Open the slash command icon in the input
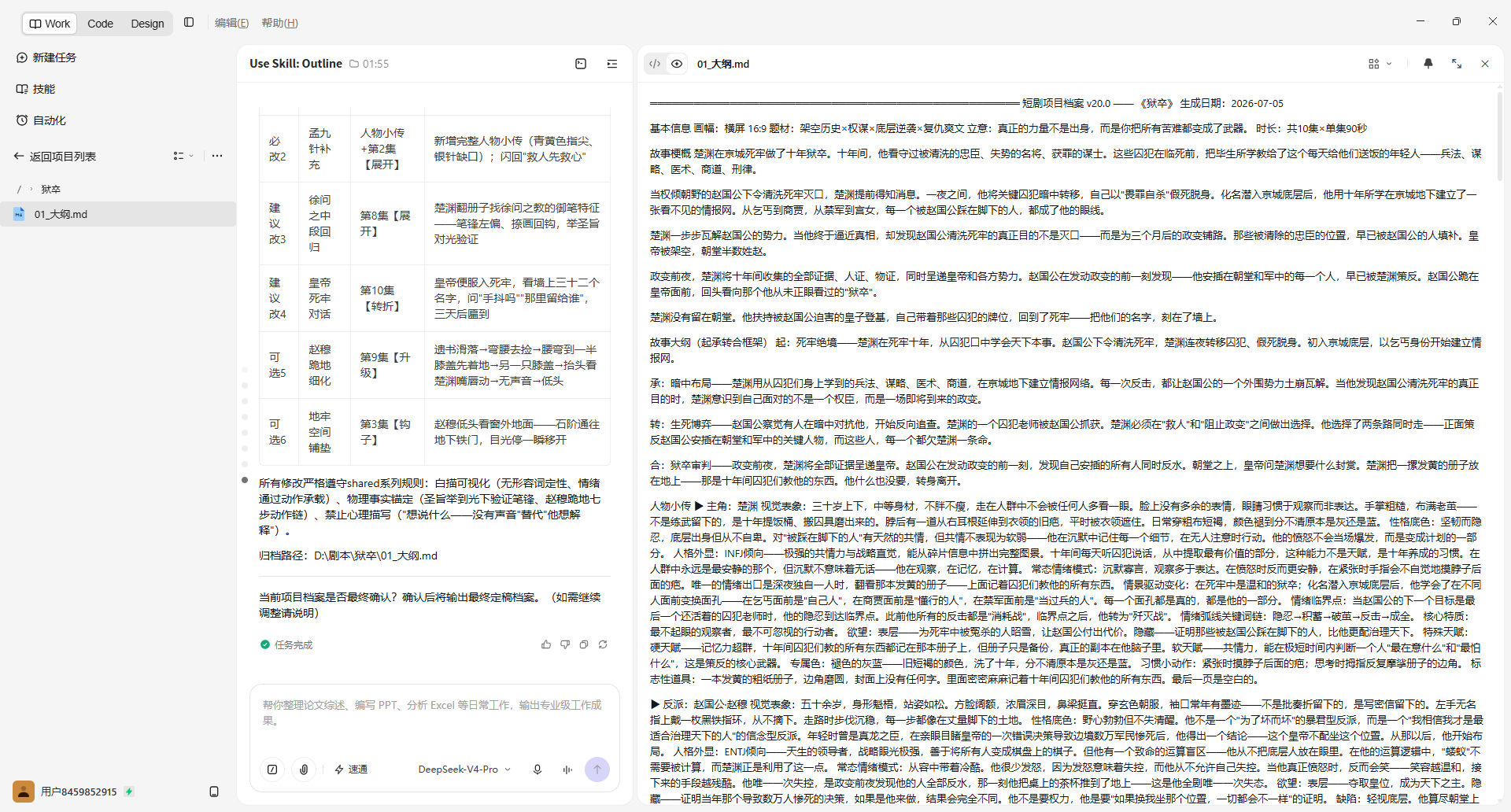This screenshot has width=1511, height=812. pyautogui.click(x=272, y=770)
